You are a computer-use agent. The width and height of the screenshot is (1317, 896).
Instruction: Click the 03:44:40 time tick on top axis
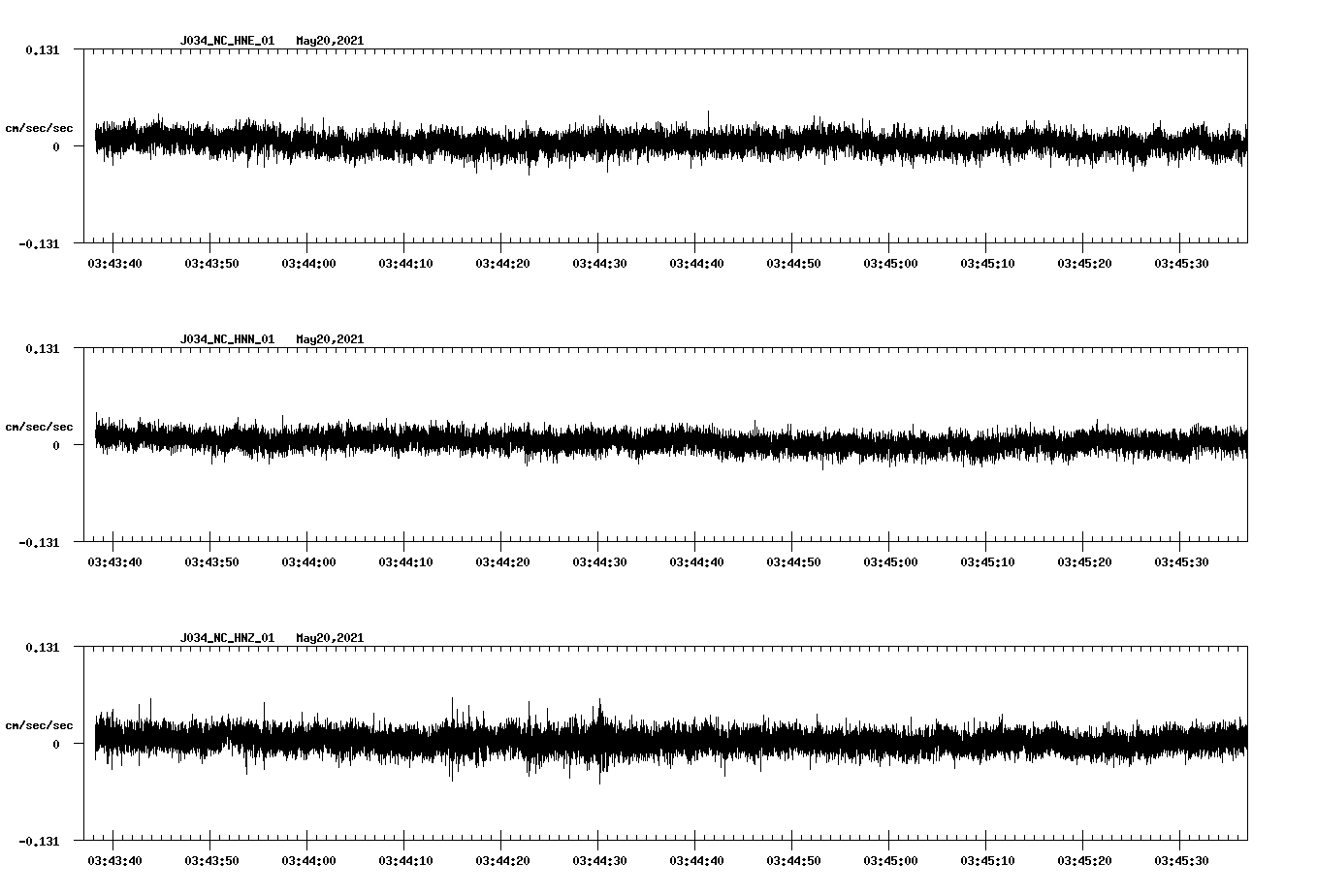pos(698,261)
